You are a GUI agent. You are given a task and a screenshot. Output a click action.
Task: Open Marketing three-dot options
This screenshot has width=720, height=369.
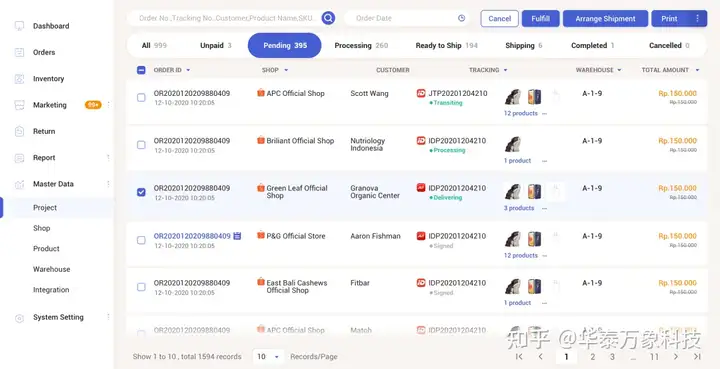click(108, 105)
